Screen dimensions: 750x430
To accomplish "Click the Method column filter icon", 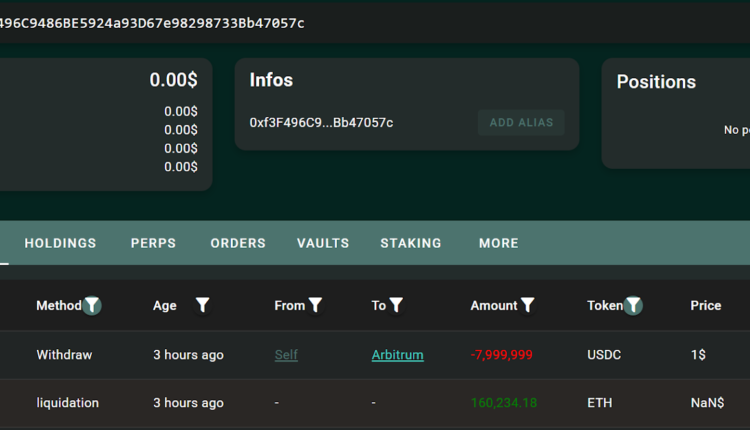I will click(x=92, y=306).
